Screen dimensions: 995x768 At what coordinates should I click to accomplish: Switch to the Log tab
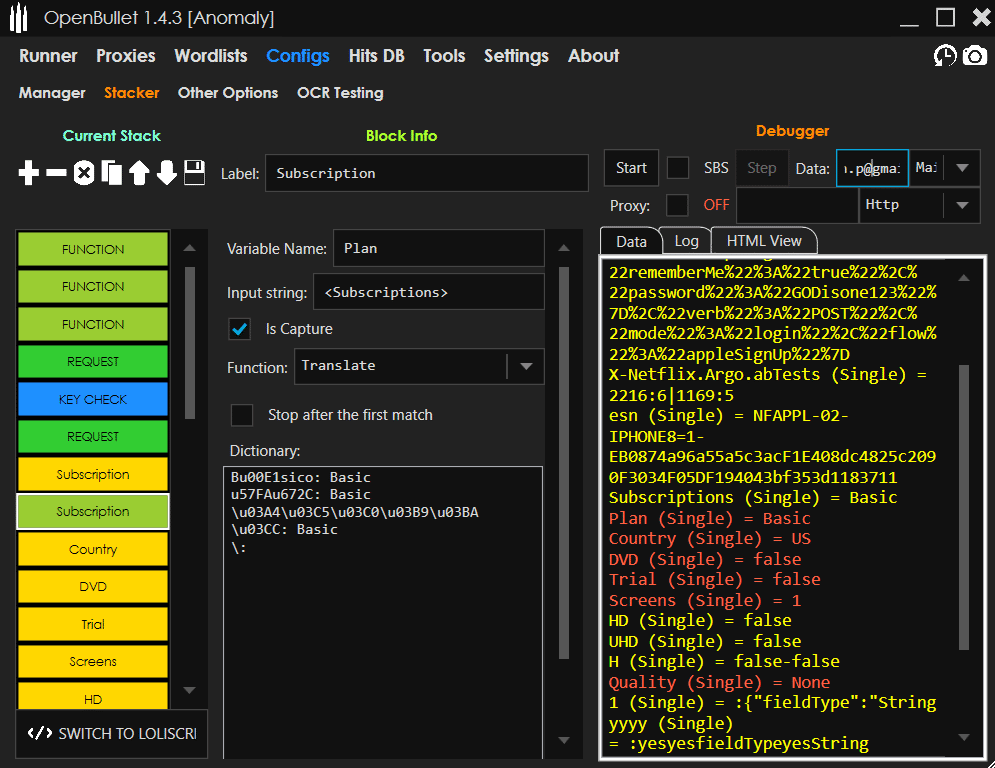[685, 240]
